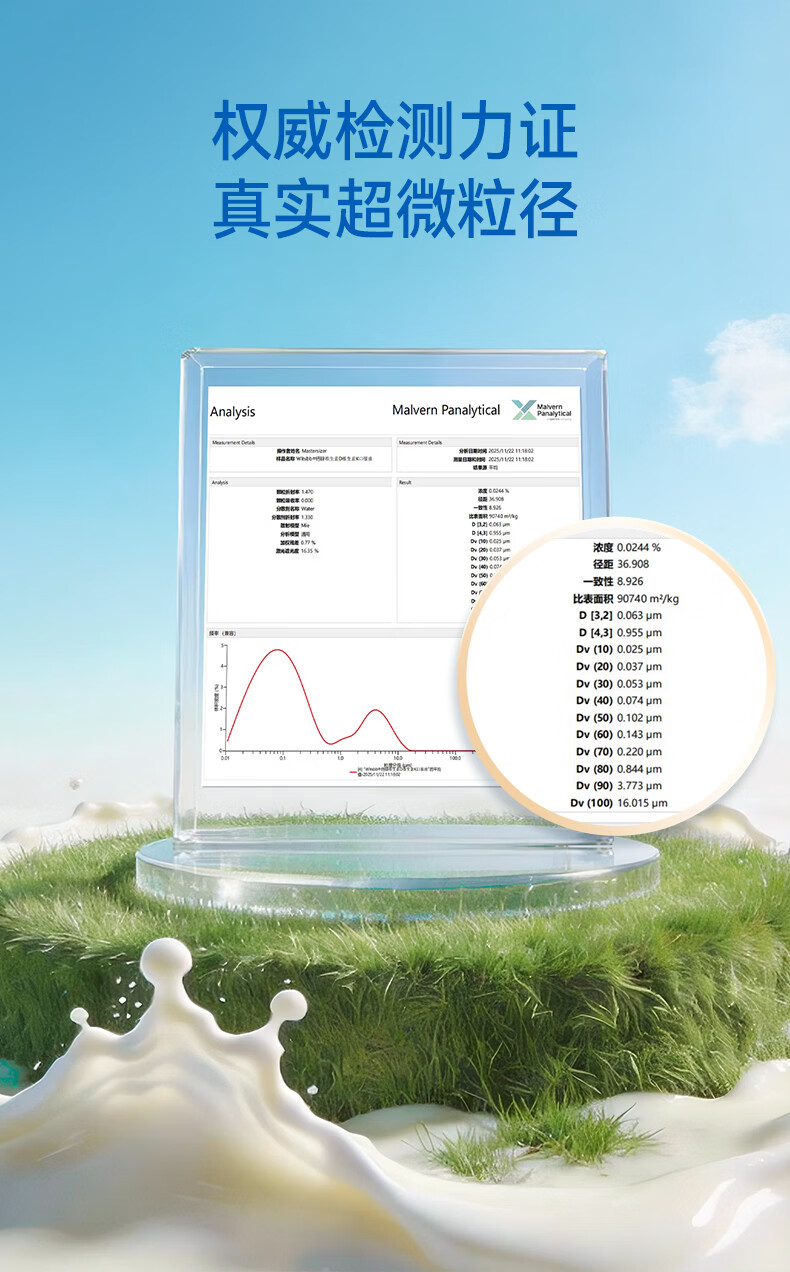
Task: Click the Water dispersant name value
Action: point(307,508)
